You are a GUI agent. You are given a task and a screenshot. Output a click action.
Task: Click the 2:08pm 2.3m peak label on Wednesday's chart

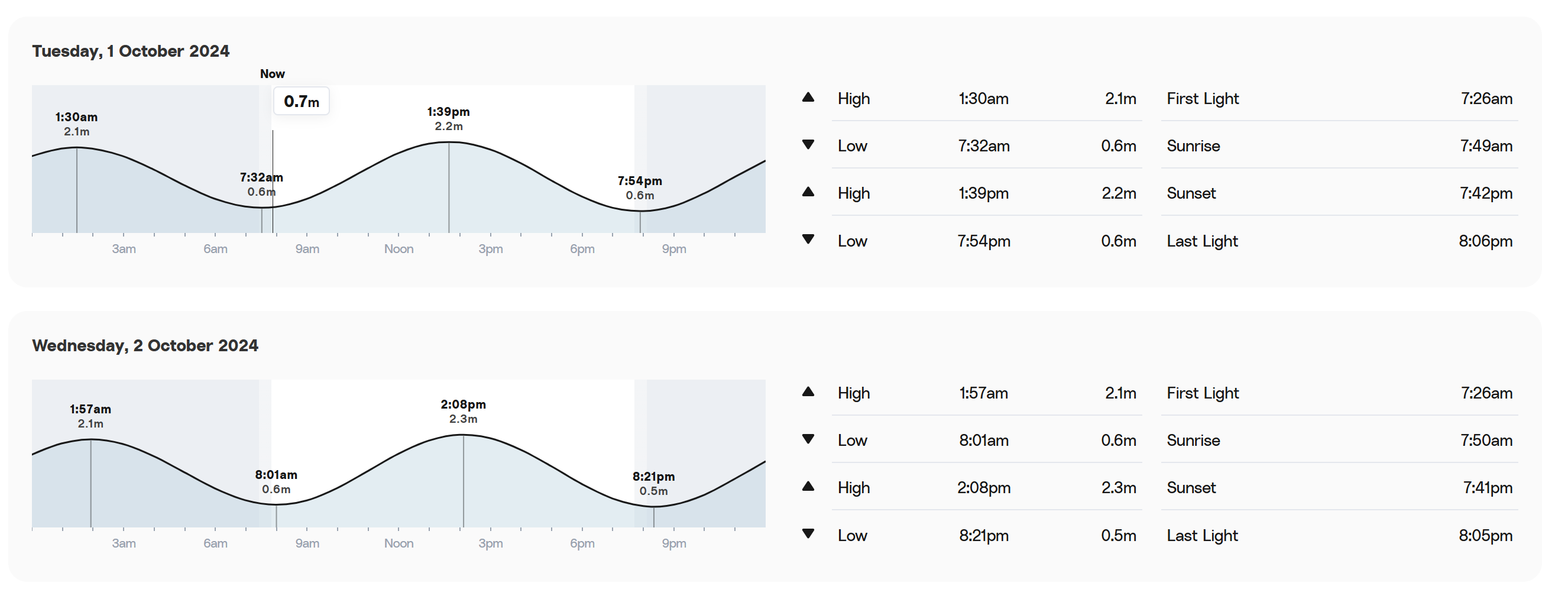tap(463, 412)
